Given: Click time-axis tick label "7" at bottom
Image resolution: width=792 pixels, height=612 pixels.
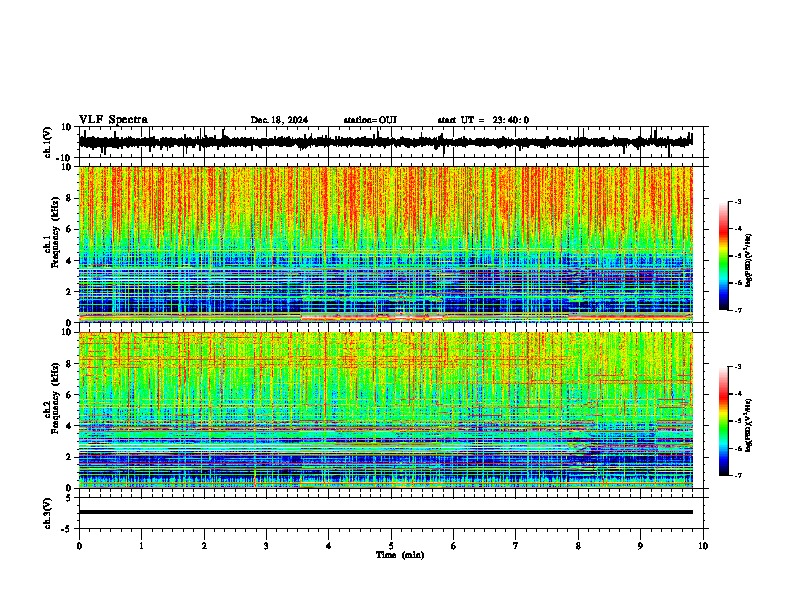Looking at the screenshot, I should coord(516,546).
